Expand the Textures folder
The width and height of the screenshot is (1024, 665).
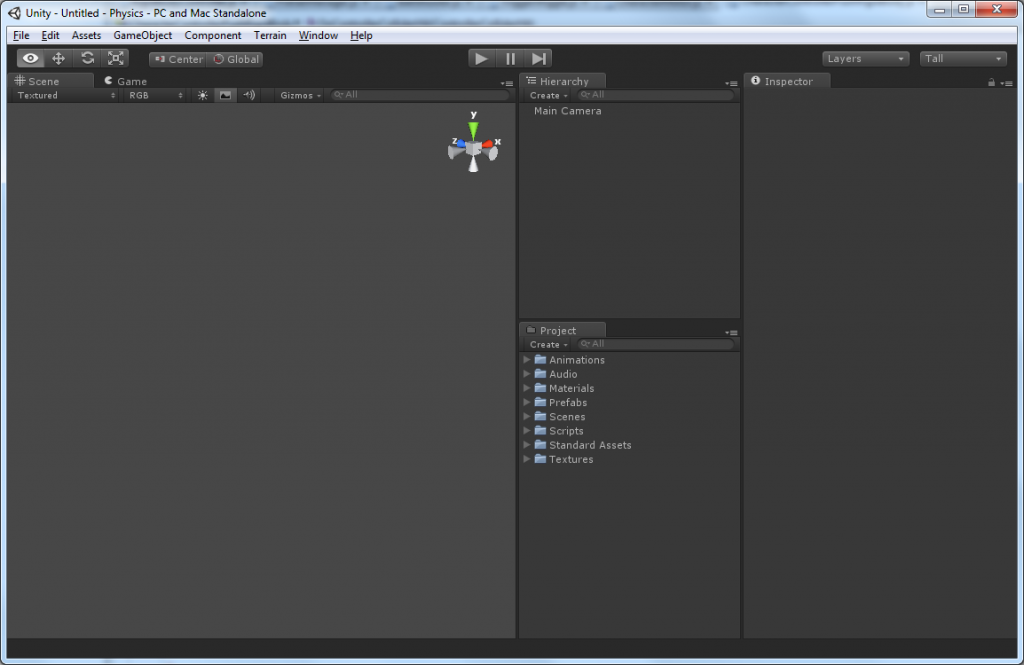[x=527, y=459]
